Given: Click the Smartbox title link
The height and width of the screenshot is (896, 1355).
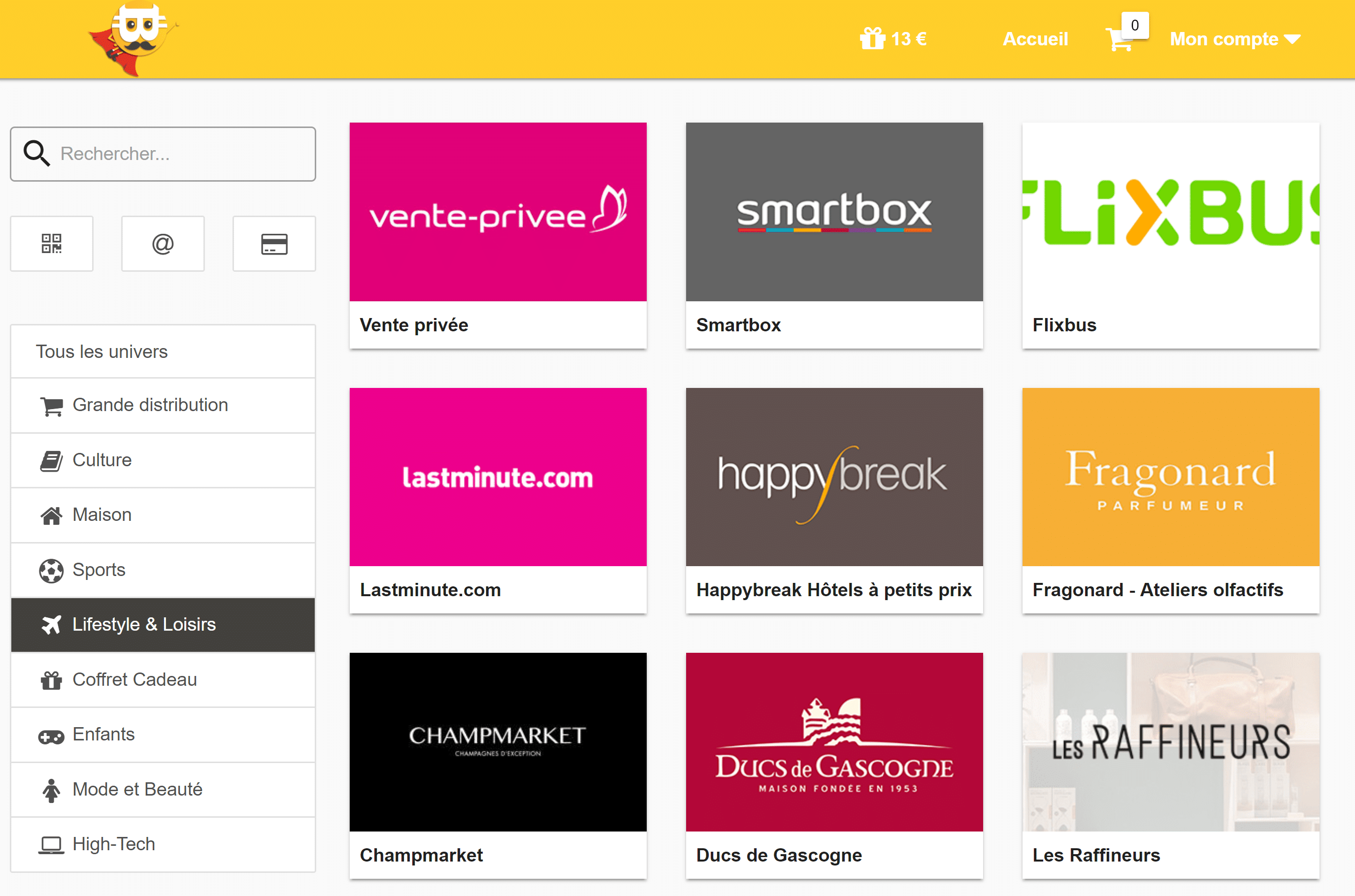Looking at the screenshot, I should 738,325.
